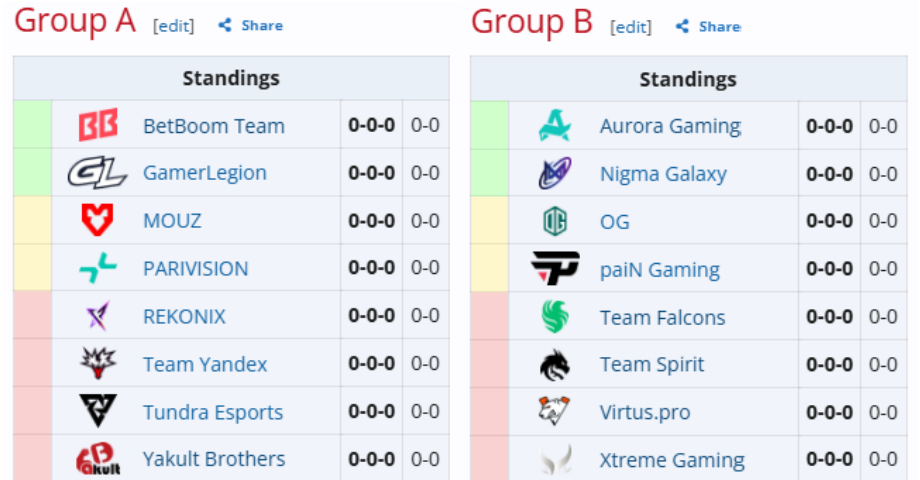The width and height of the screenshot is (920, 480).
Task: Click the GamerLegion GL logo
Action: 97,173
